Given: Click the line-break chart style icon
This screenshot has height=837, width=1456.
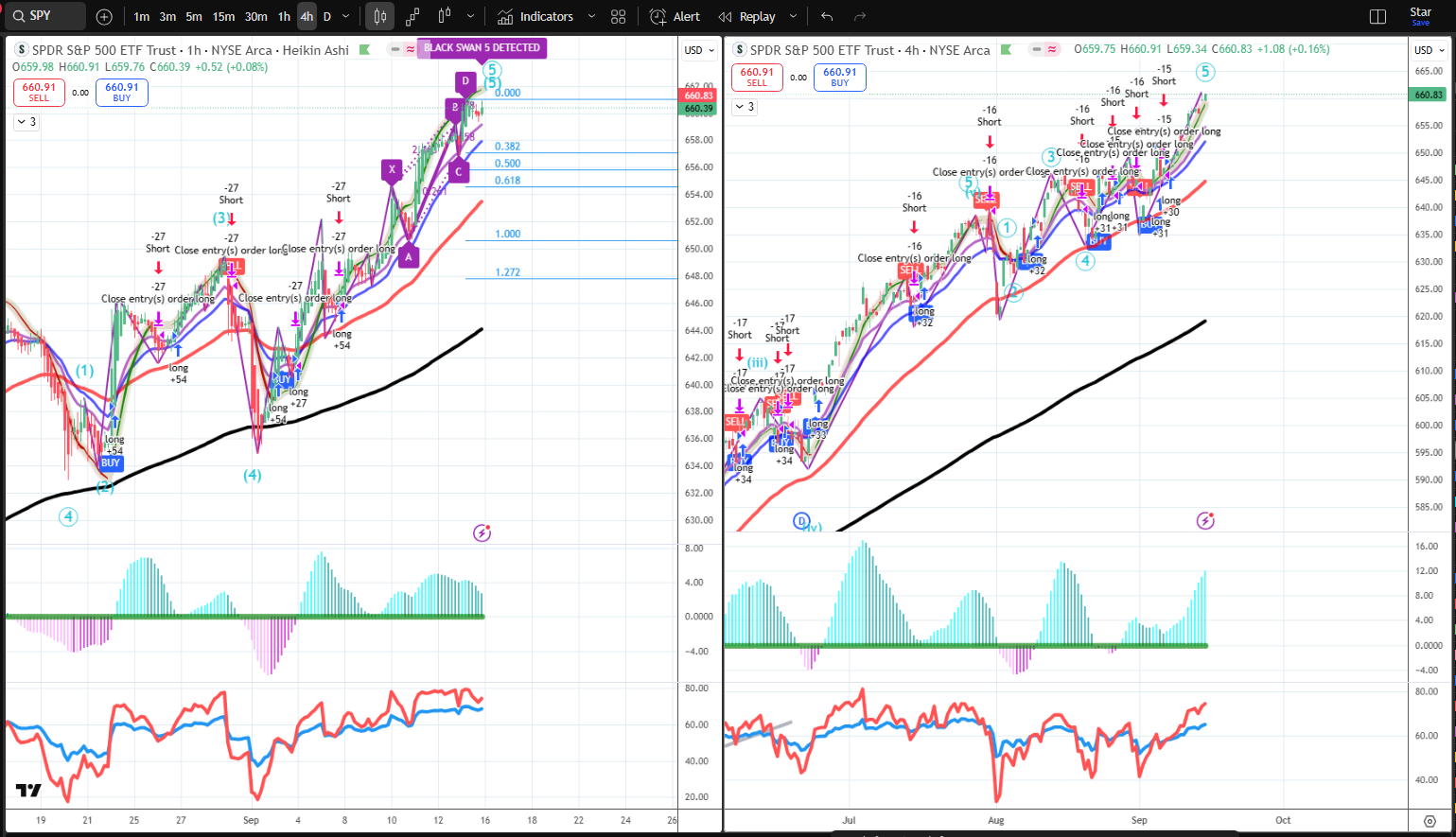Looking at the screenshot, I should (x=412, y=16).
